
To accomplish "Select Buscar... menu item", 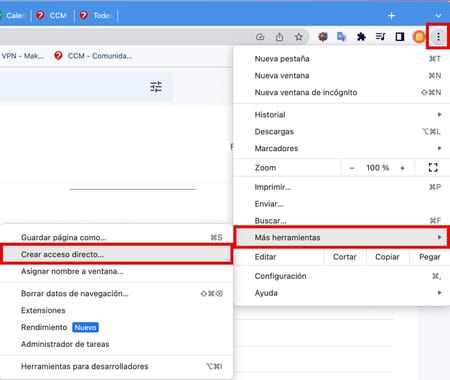I will click(342, 220).
